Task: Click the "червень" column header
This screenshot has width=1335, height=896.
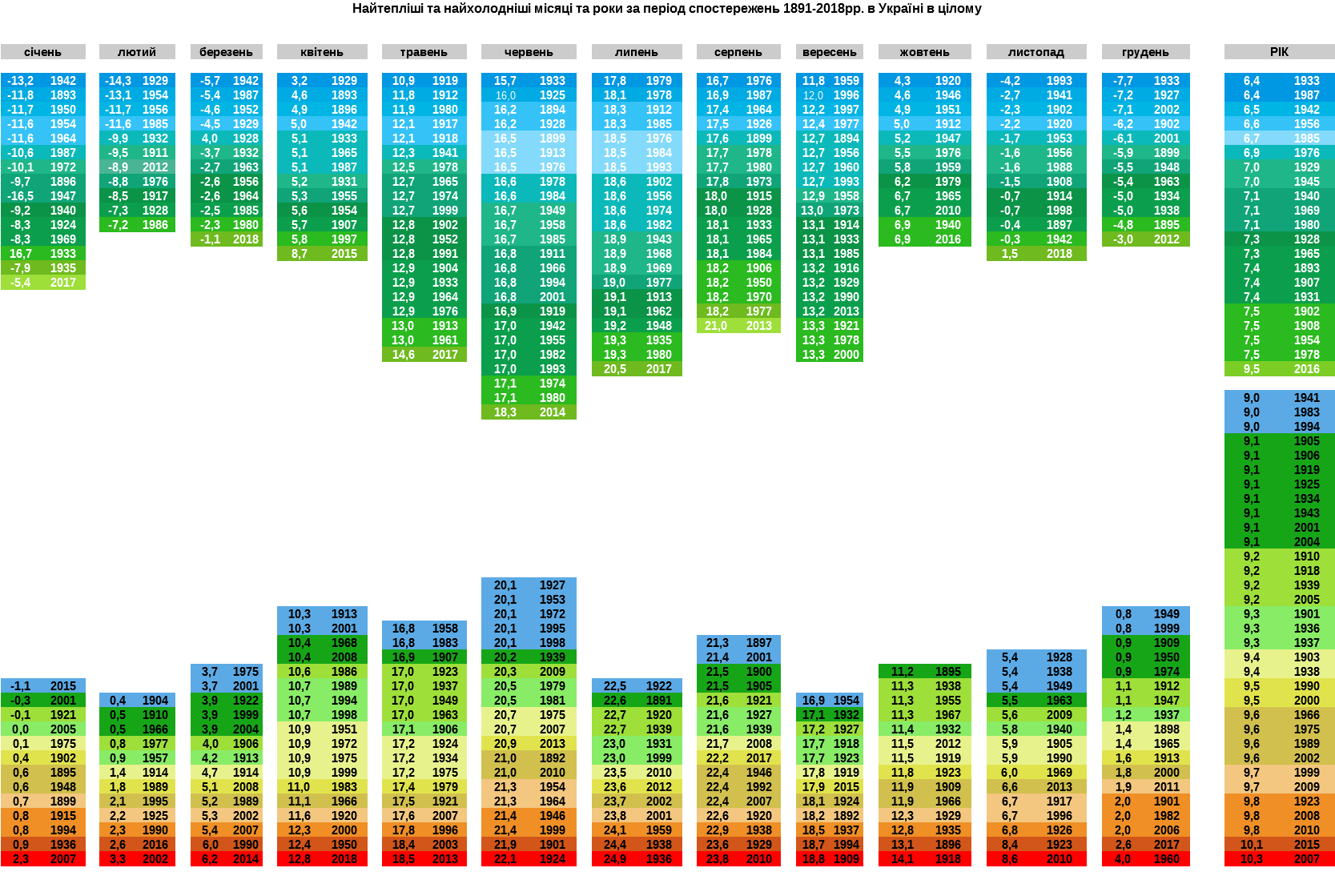Action: (529, 52)
